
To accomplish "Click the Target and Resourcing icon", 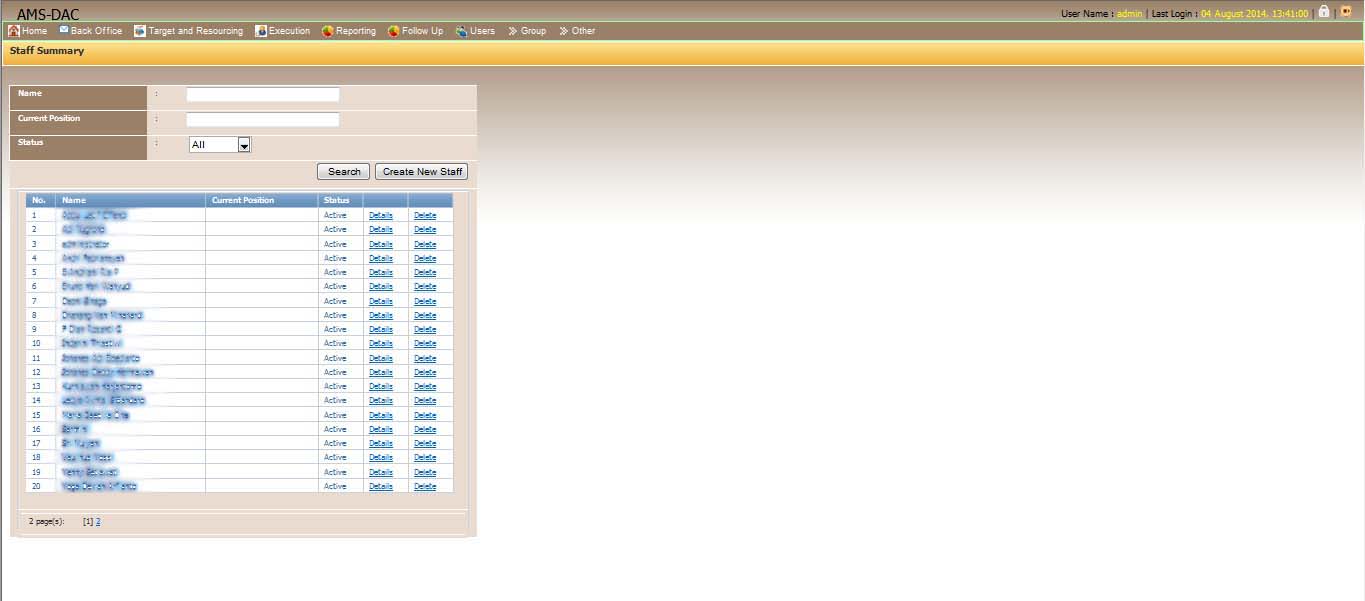I will (x=140, y=31).
